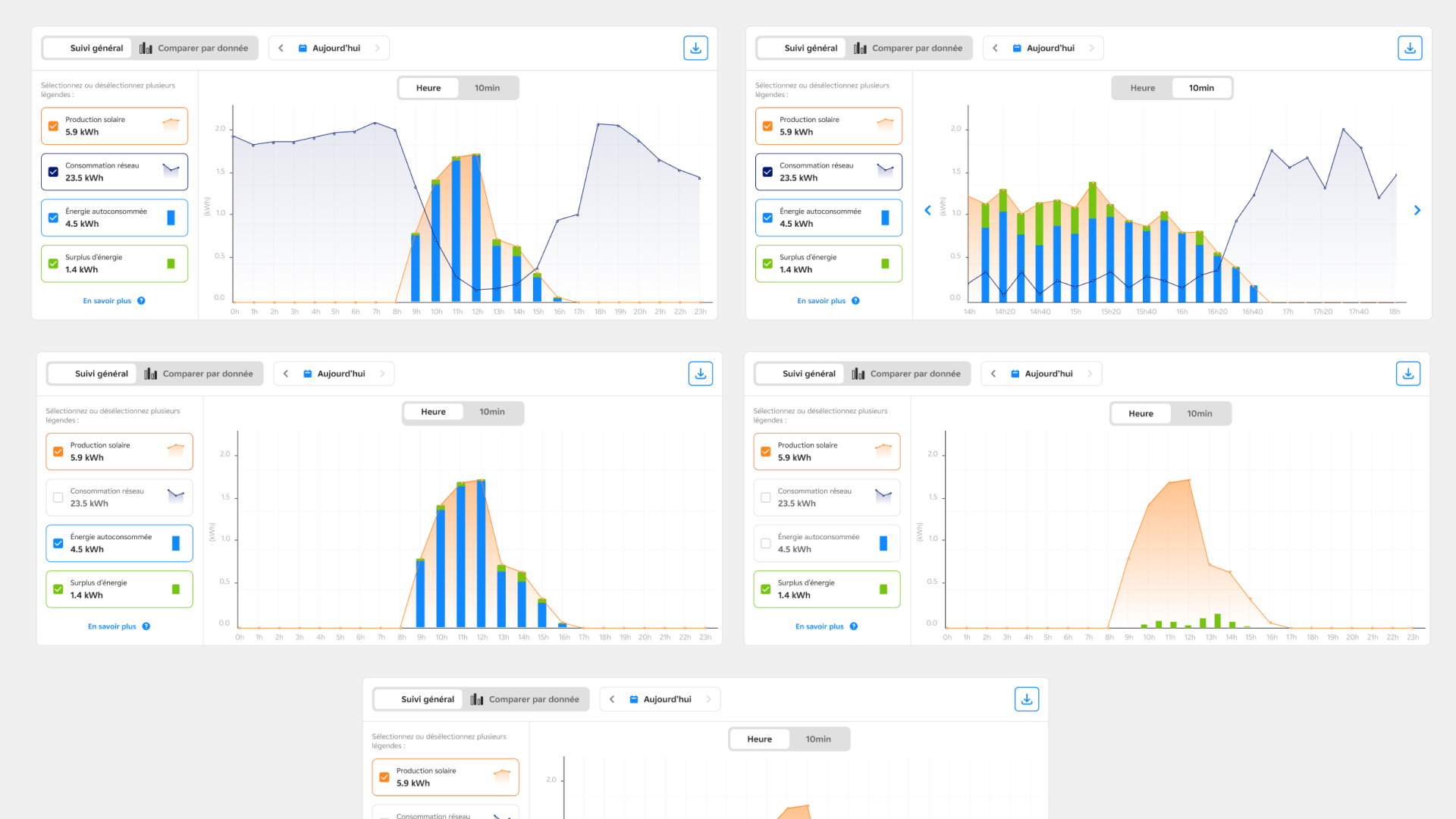Enable Consommation réseau in middle-right panel

pos(766,497)
